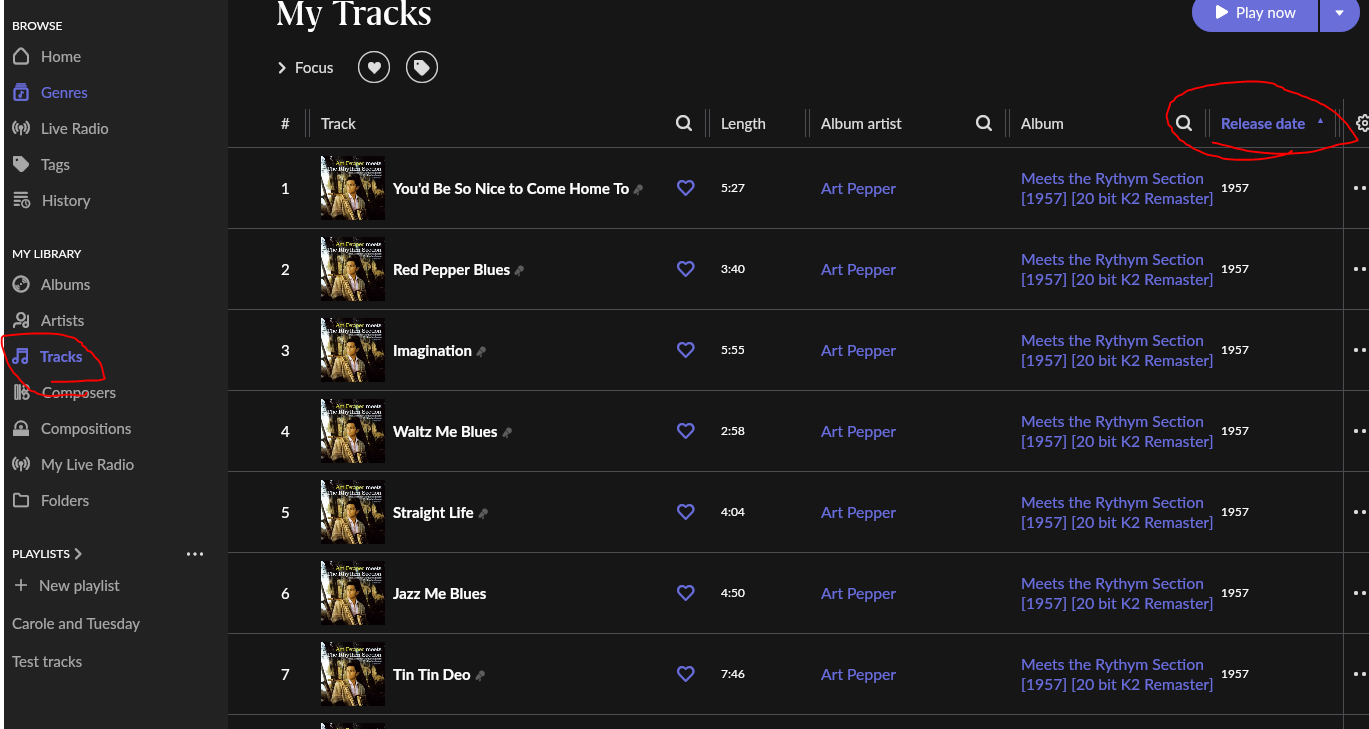Sort by the Release date column header
This screenshot has width=1369, height=729.
[1263, 124]
